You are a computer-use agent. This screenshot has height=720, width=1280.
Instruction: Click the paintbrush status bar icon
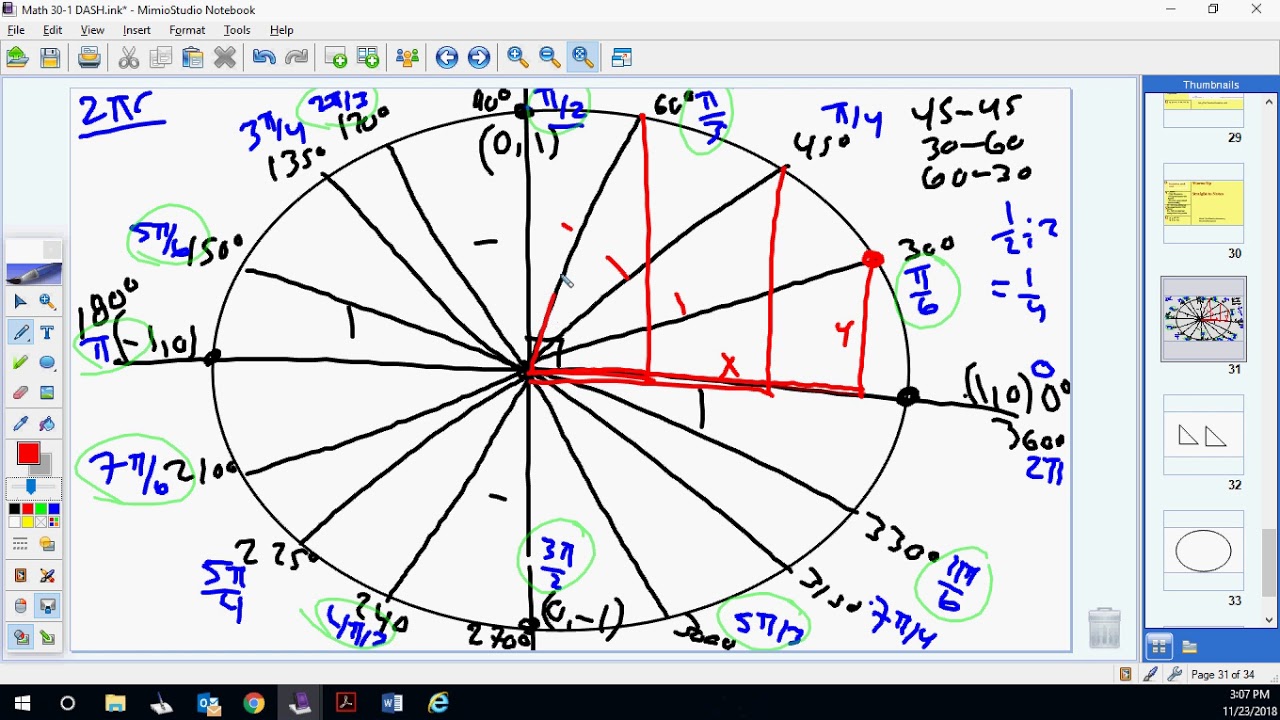pyautogui.click(x=1151, y=675)
